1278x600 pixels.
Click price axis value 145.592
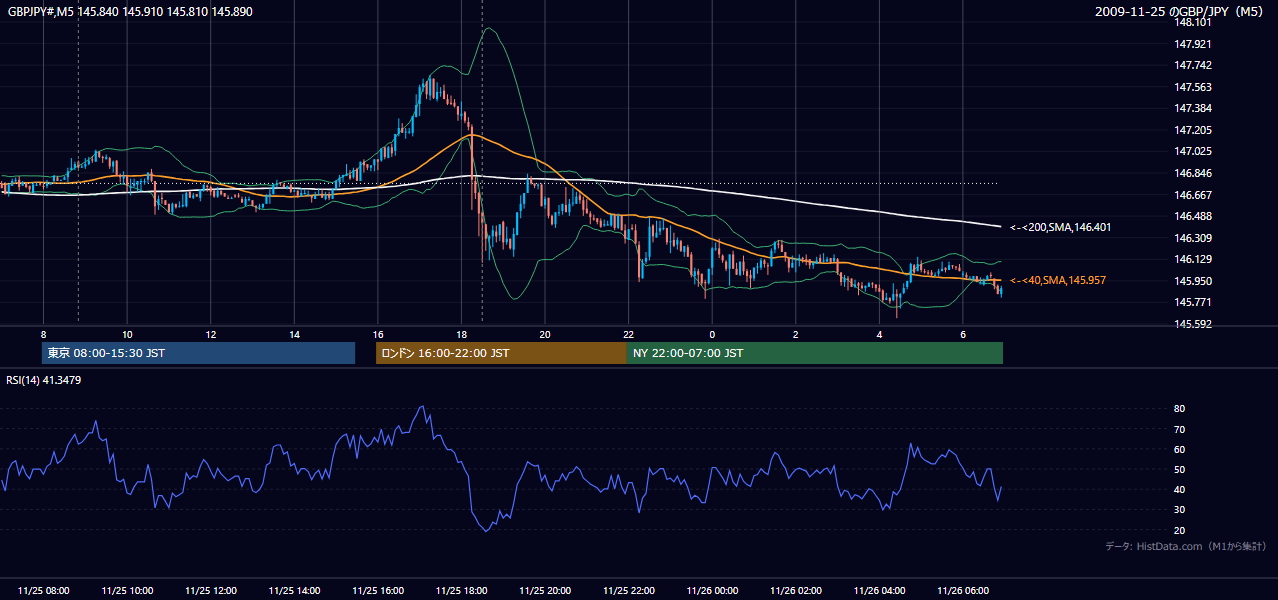[1193, 324]
